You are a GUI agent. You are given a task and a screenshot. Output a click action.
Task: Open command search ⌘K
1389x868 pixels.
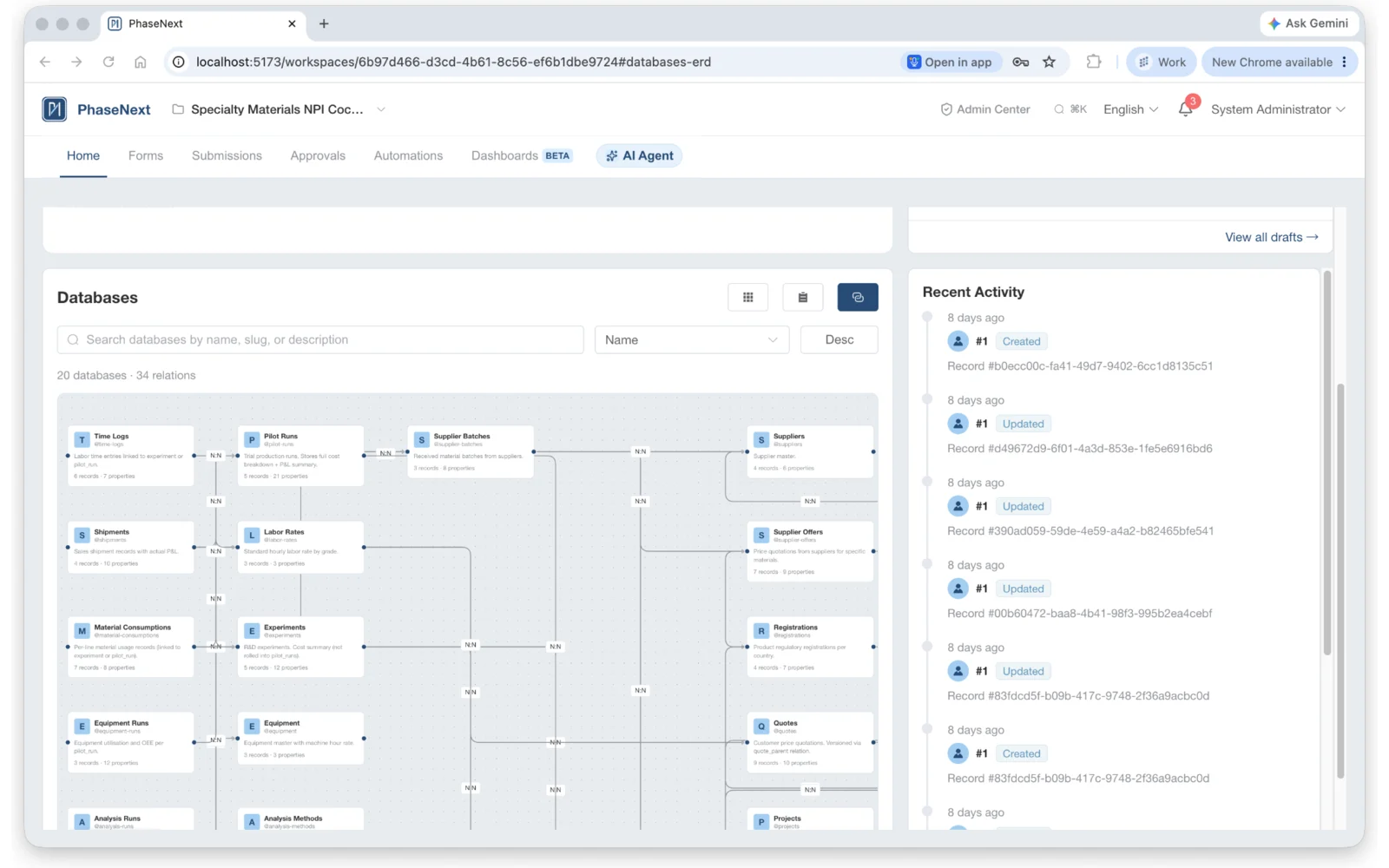1070,109
